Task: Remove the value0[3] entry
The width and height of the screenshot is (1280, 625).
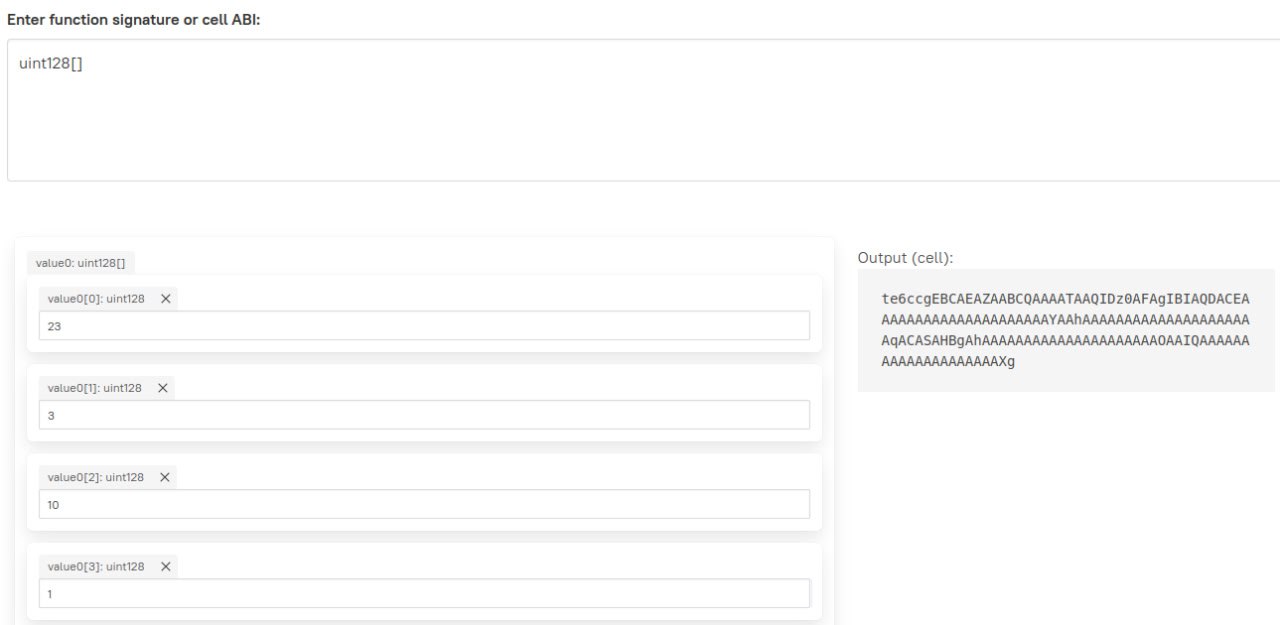Action: 166,567
